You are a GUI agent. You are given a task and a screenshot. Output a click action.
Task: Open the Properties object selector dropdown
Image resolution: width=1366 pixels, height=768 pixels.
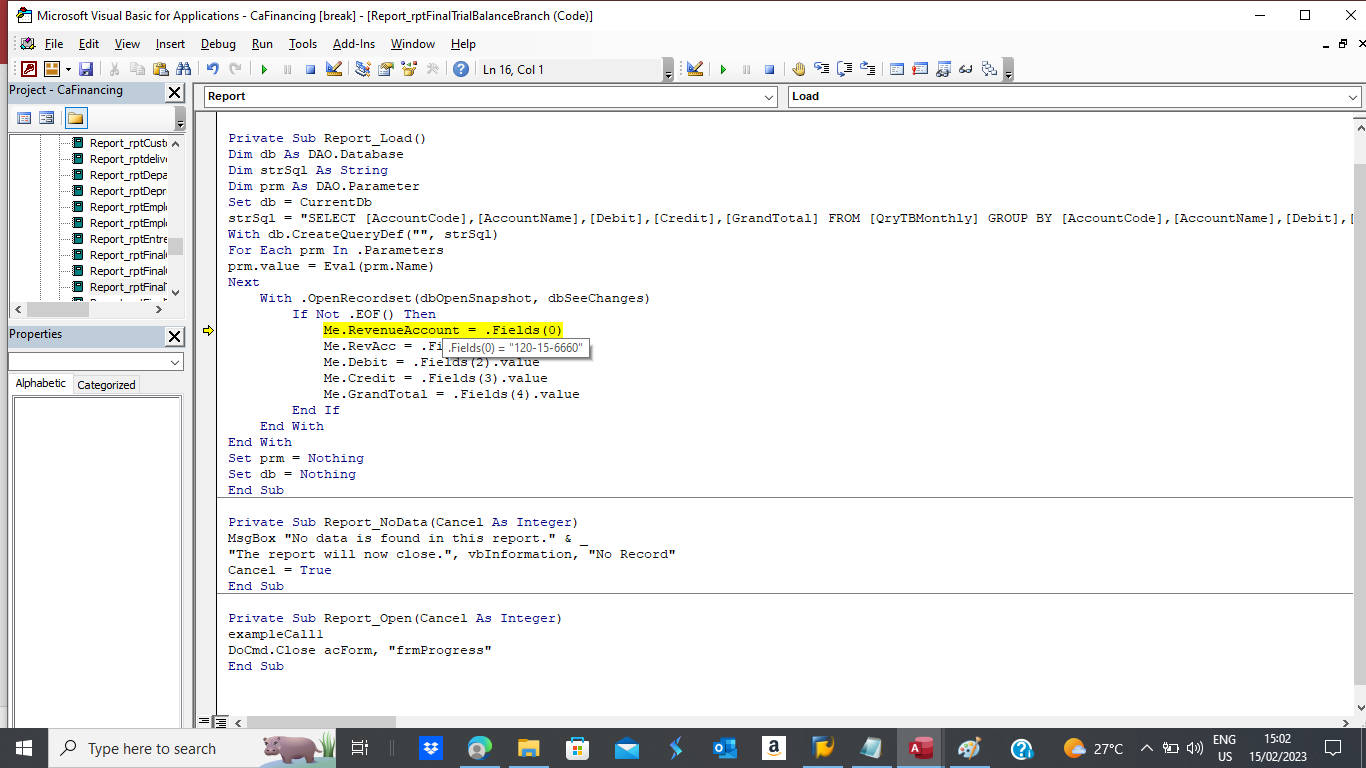[x=175, y=362]
